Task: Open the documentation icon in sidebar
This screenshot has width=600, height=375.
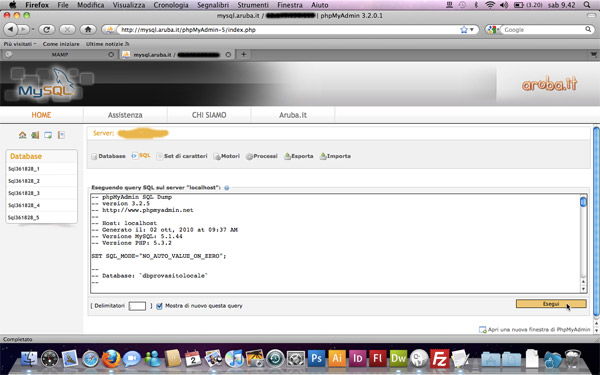Action: (x=61, y=135)
